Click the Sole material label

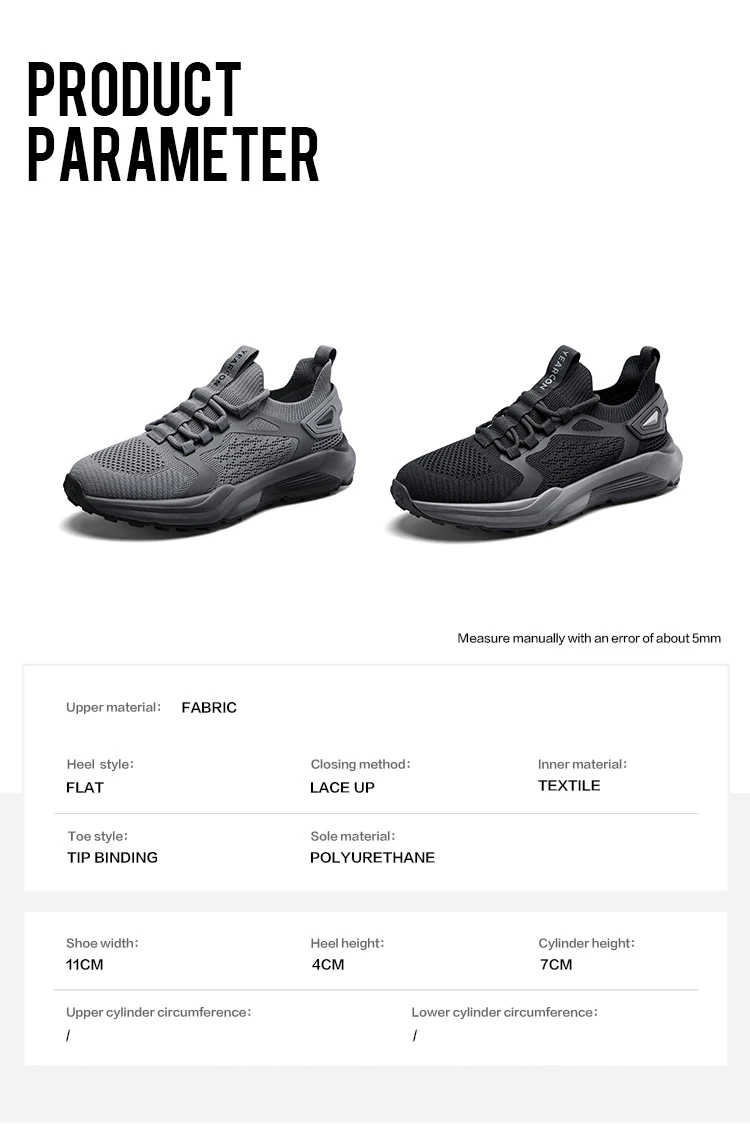(x=353, y=836)
